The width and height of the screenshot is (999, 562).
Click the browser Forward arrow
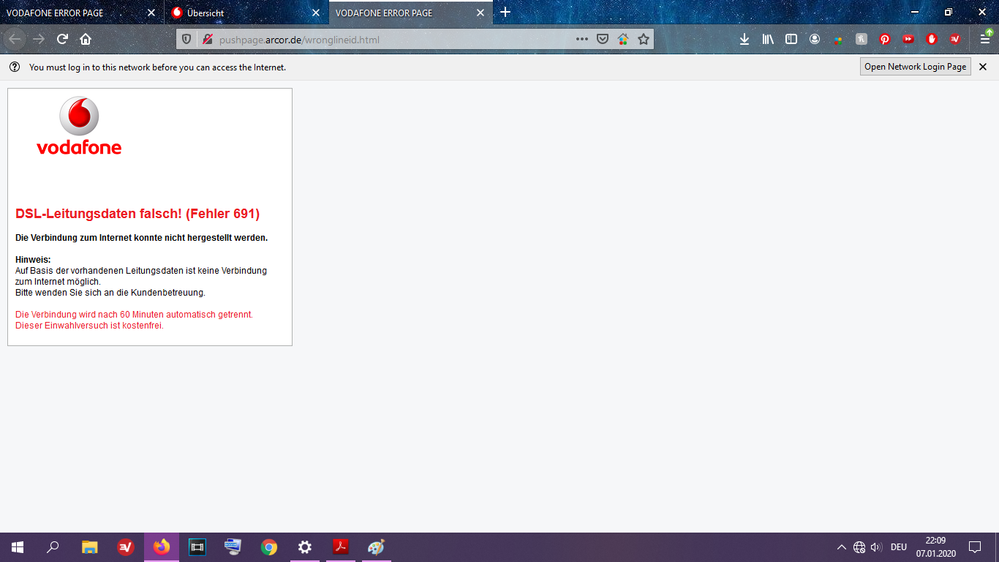pyautogui.click(x=39, y=39)
